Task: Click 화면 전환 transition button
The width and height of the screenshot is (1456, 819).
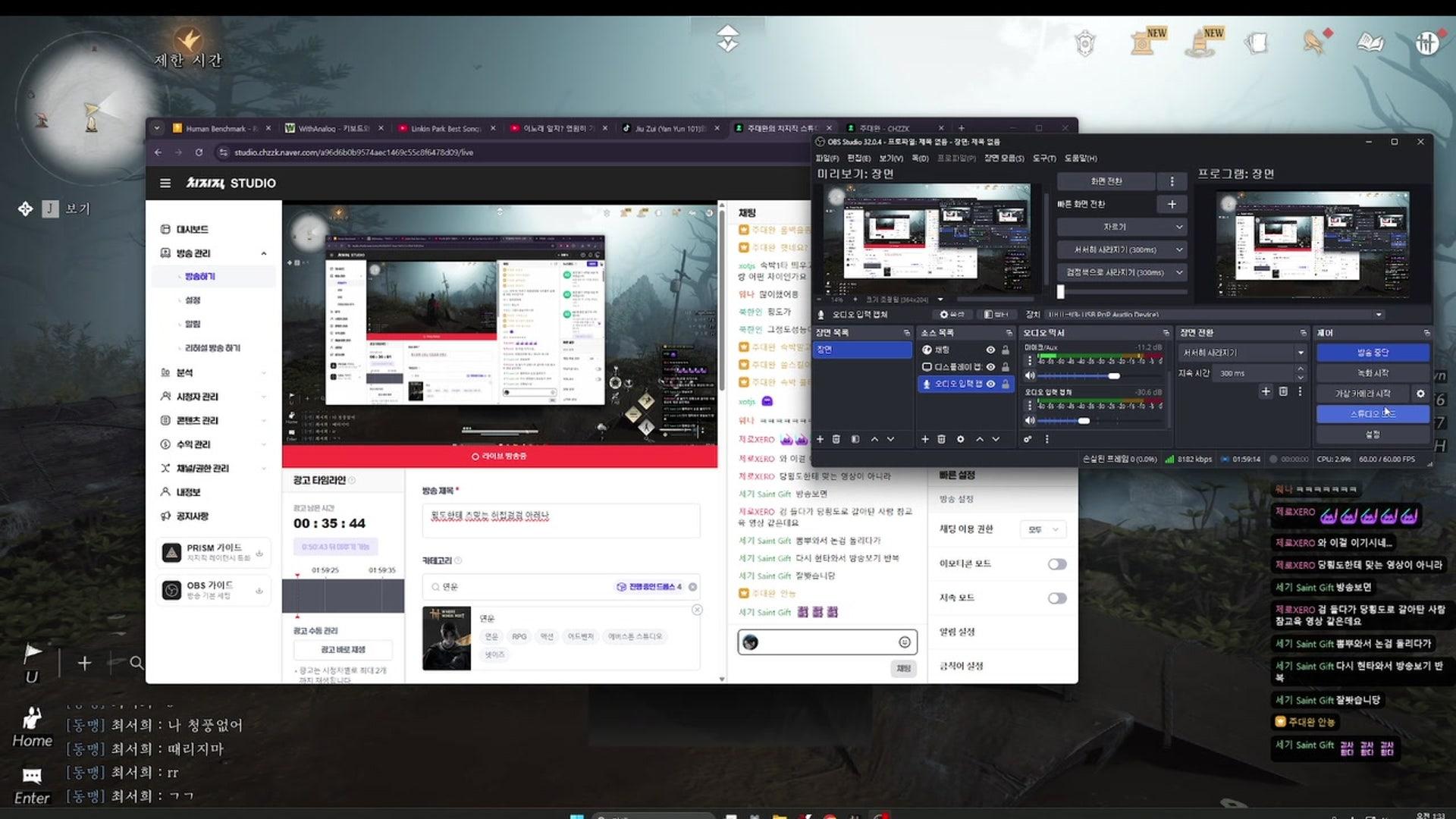Action: tap(1106, 181)
